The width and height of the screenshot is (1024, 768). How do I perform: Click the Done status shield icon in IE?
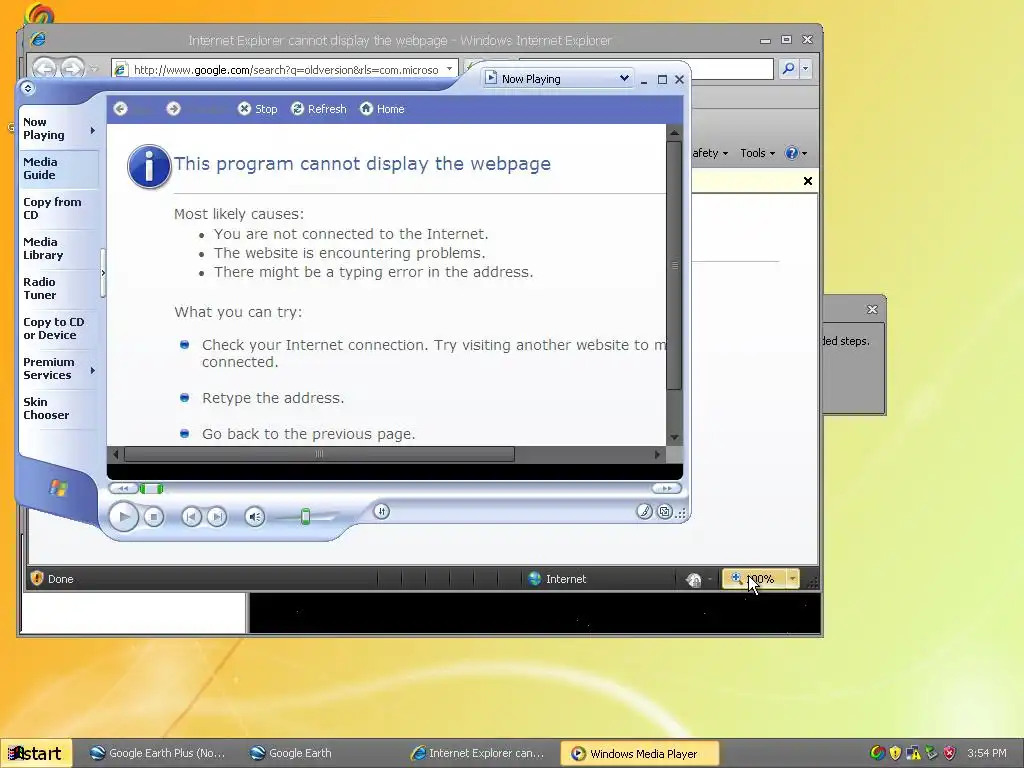[37, 578]
